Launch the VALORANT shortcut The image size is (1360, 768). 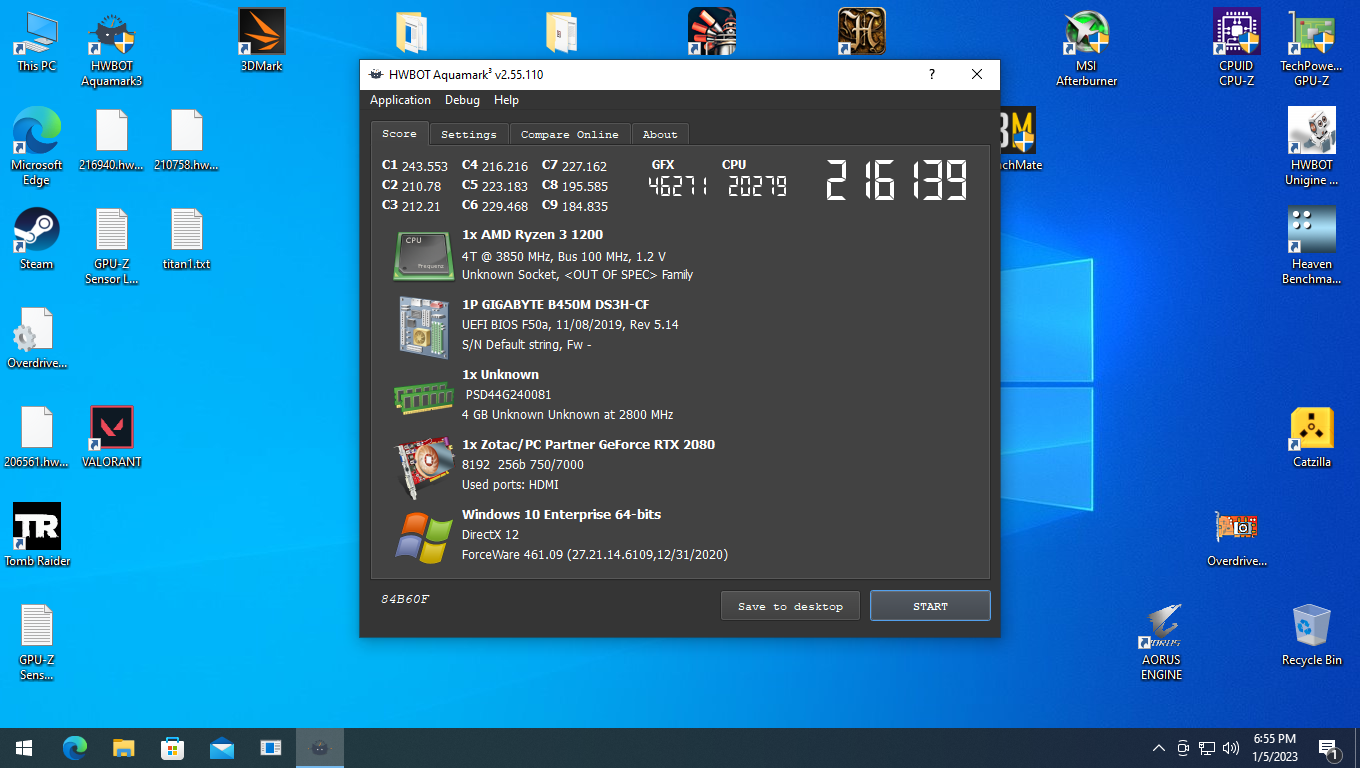112,437
